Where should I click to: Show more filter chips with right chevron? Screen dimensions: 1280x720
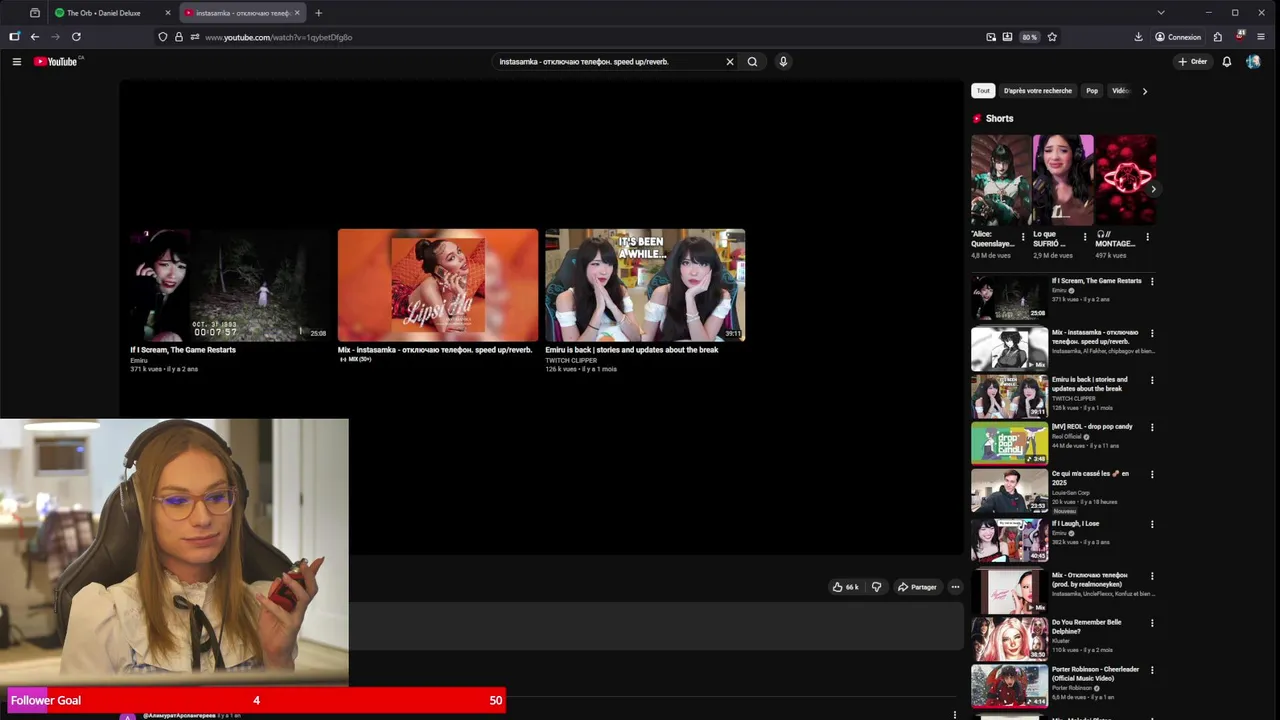1145,91
